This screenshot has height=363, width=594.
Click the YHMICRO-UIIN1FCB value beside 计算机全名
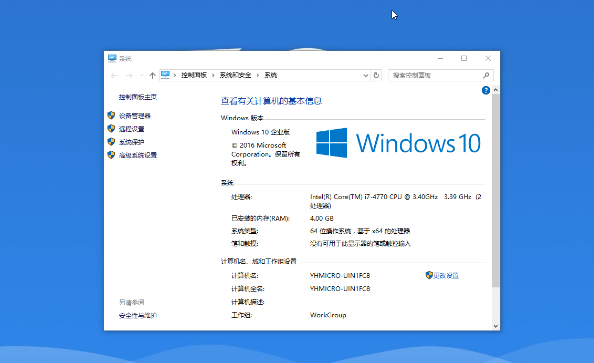pyautogui.click(x=340, y=288)
